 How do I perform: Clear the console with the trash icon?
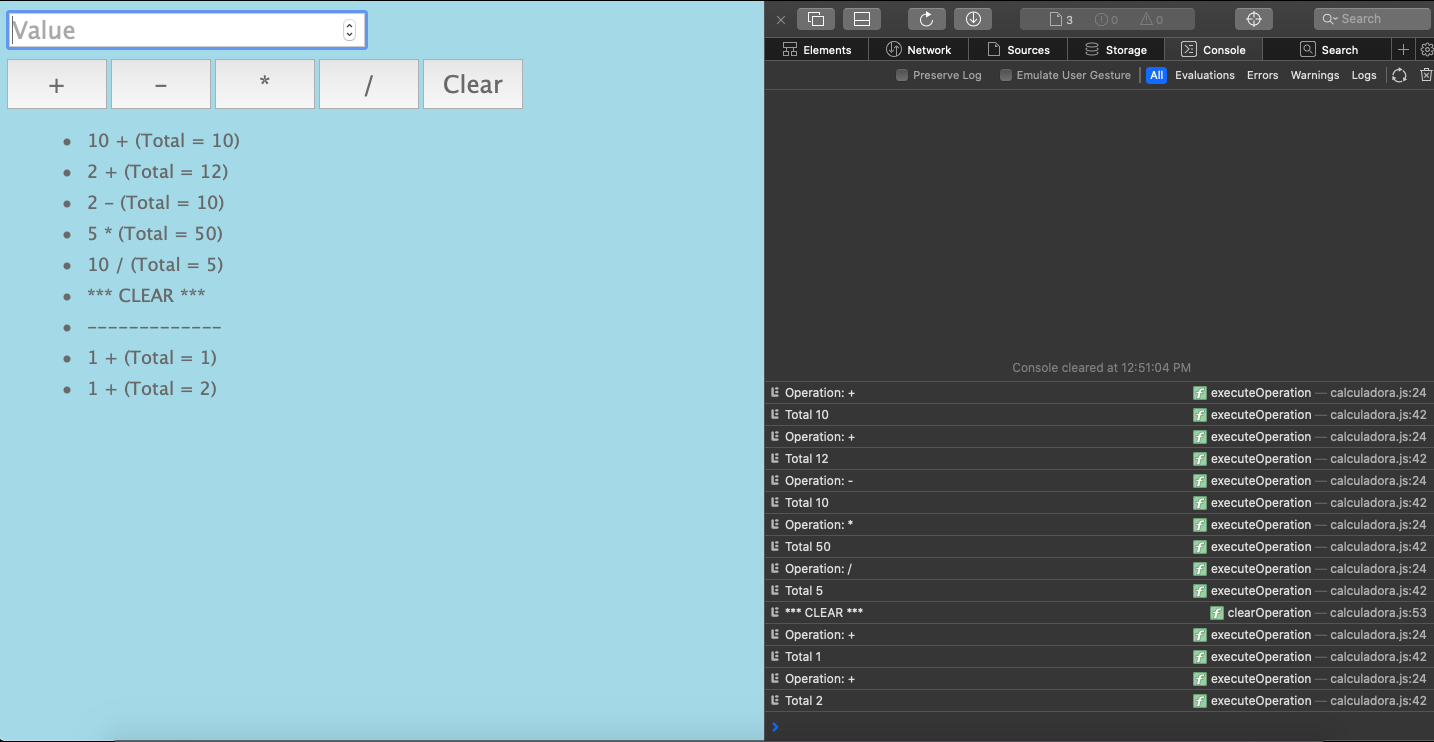click(x=1425, y=74)
